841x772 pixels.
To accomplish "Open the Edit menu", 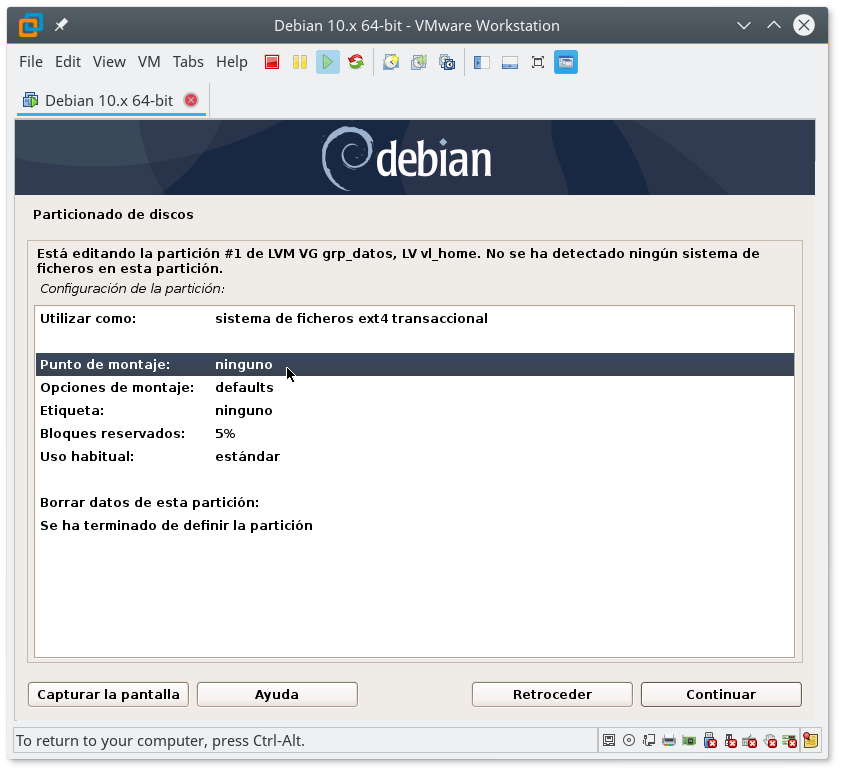I will 68,62.
